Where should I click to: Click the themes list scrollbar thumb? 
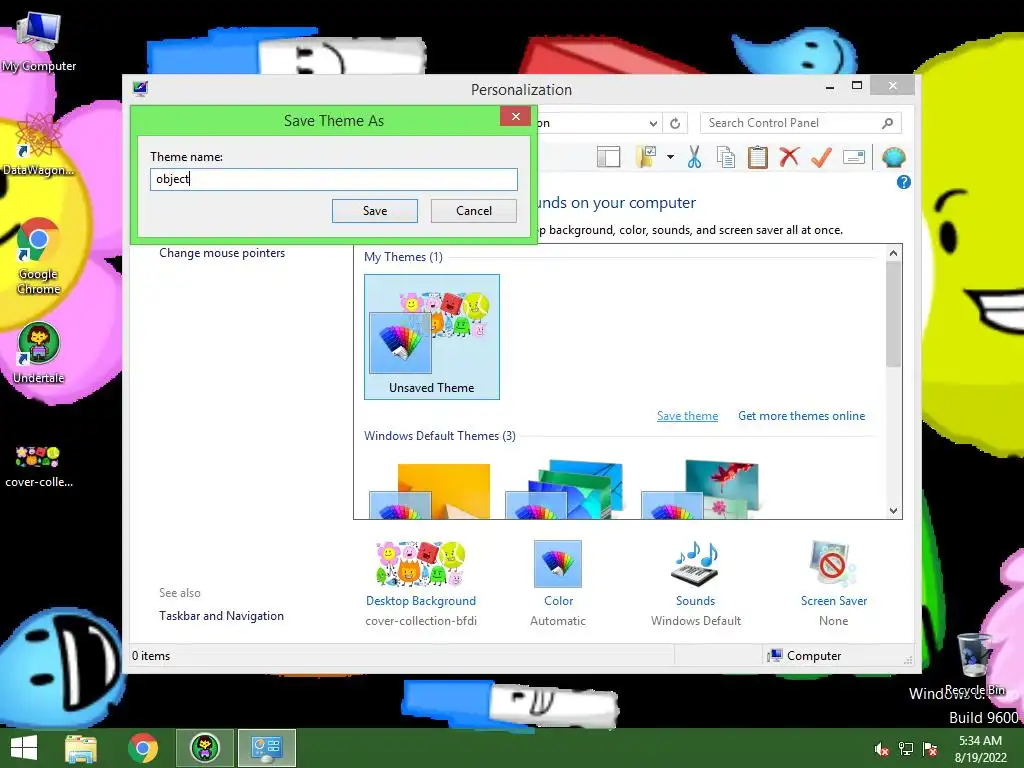[x=893, y=314]
